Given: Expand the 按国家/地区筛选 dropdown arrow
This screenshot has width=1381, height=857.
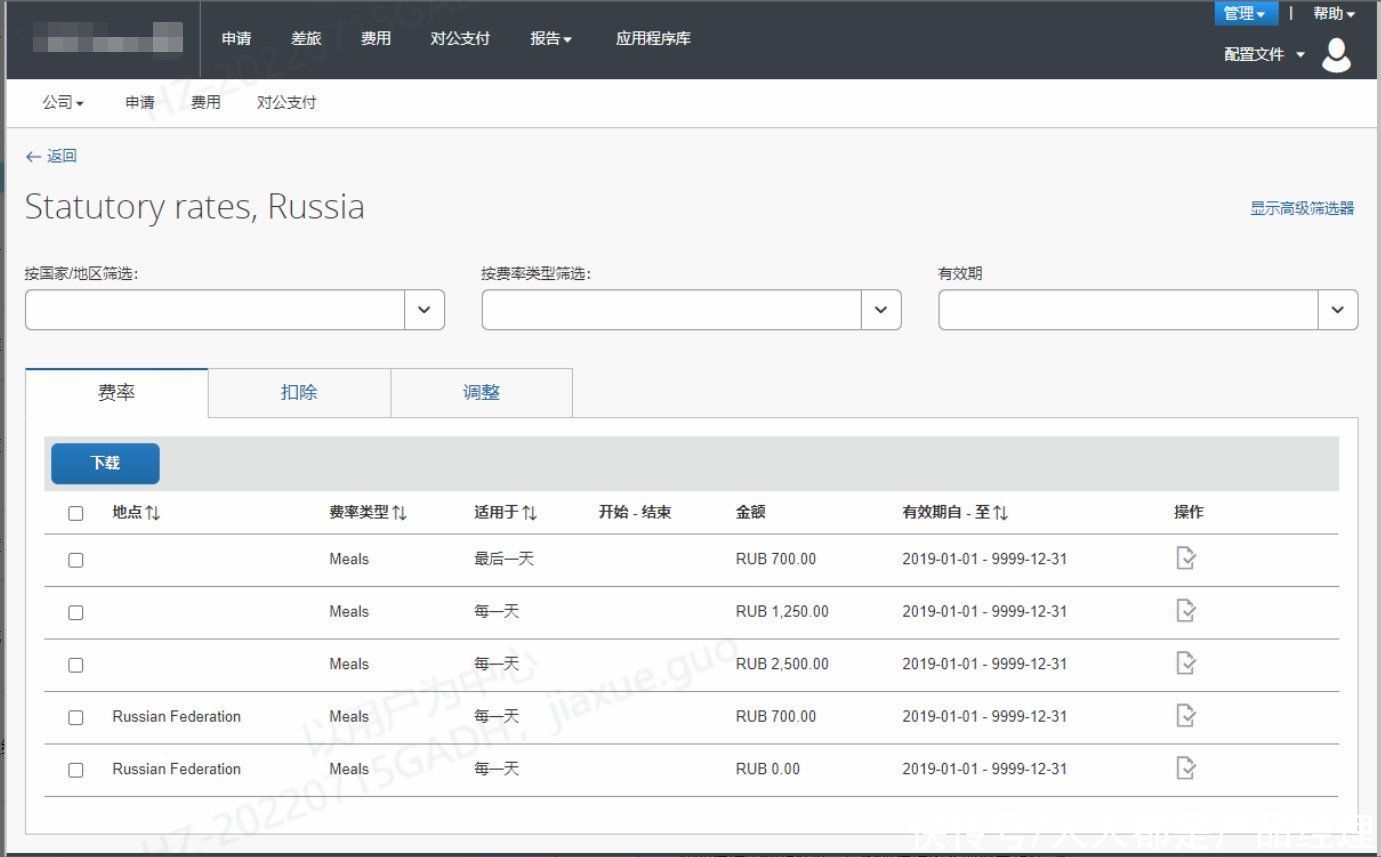Looking at the screenshot, I should [424, 310].
